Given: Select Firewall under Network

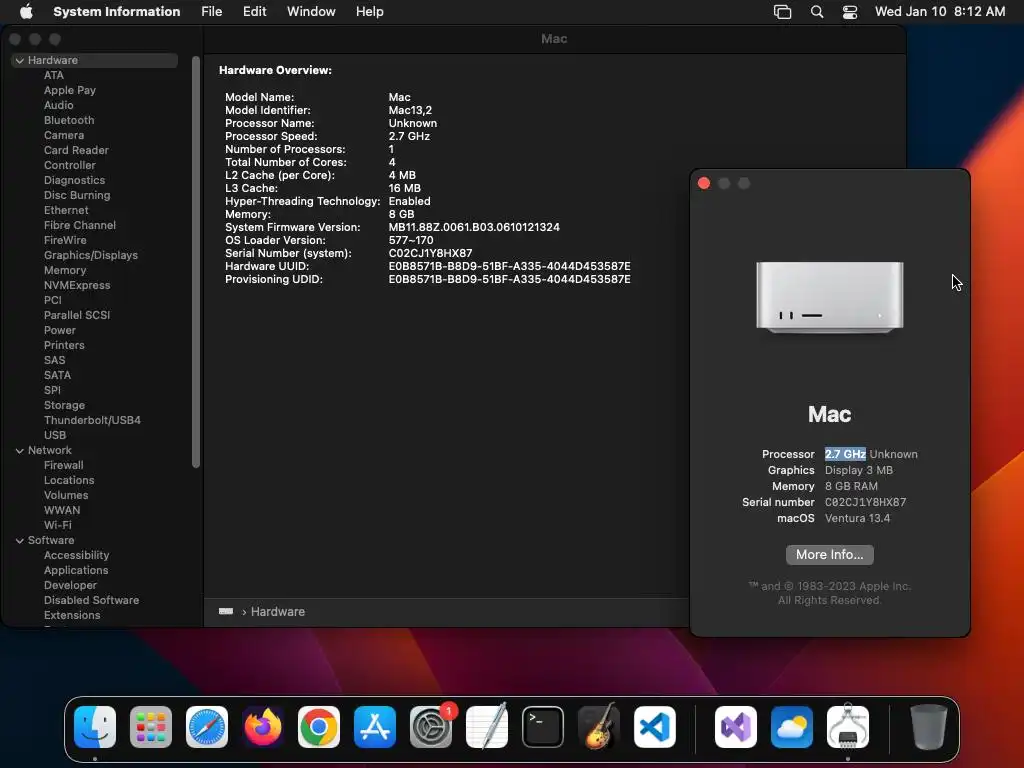Looking at the screenshot, I should pyautogui.click(x=63, y=466).
